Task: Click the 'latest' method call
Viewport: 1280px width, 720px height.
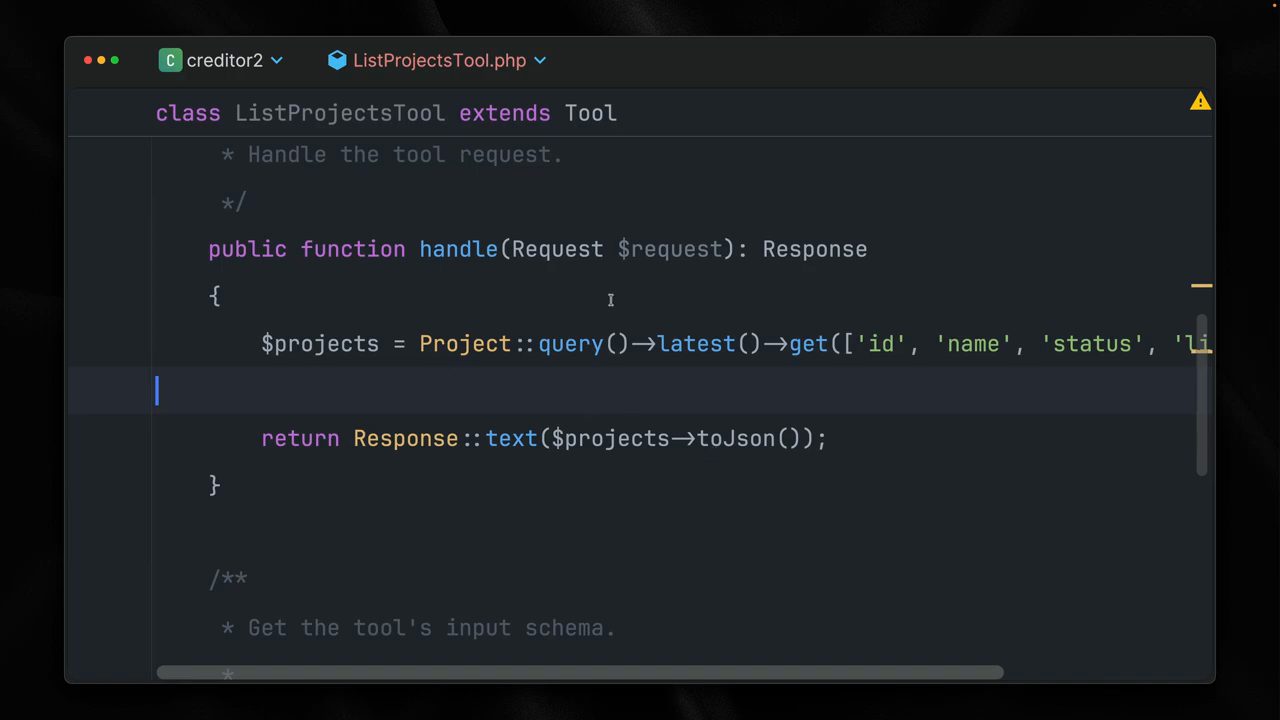Action: click(x=697, y=344)
